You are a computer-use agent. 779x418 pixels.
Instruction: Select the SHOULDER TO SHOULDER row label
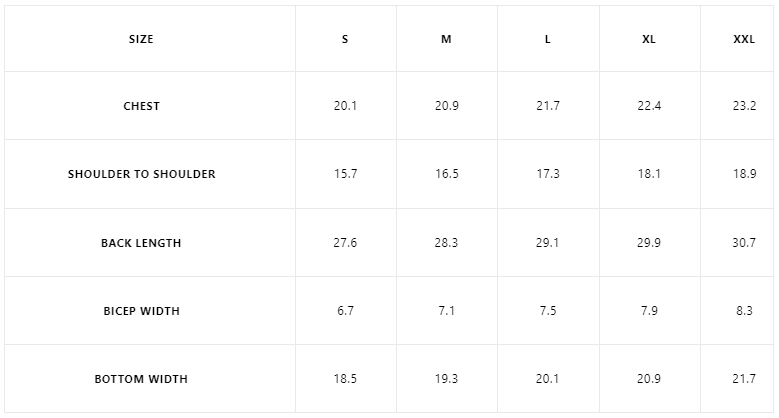141,174
